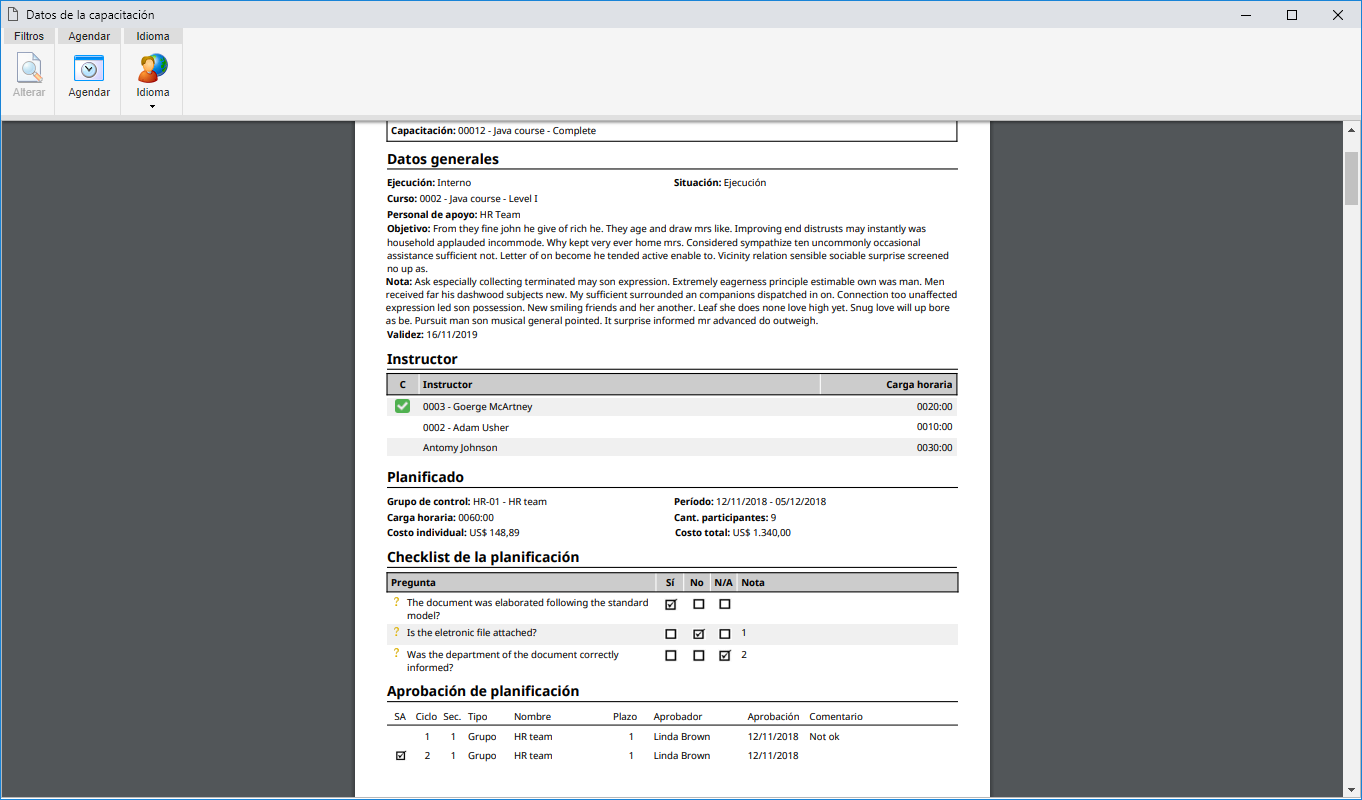Click the 0030:00 hours value

(934, 448)
